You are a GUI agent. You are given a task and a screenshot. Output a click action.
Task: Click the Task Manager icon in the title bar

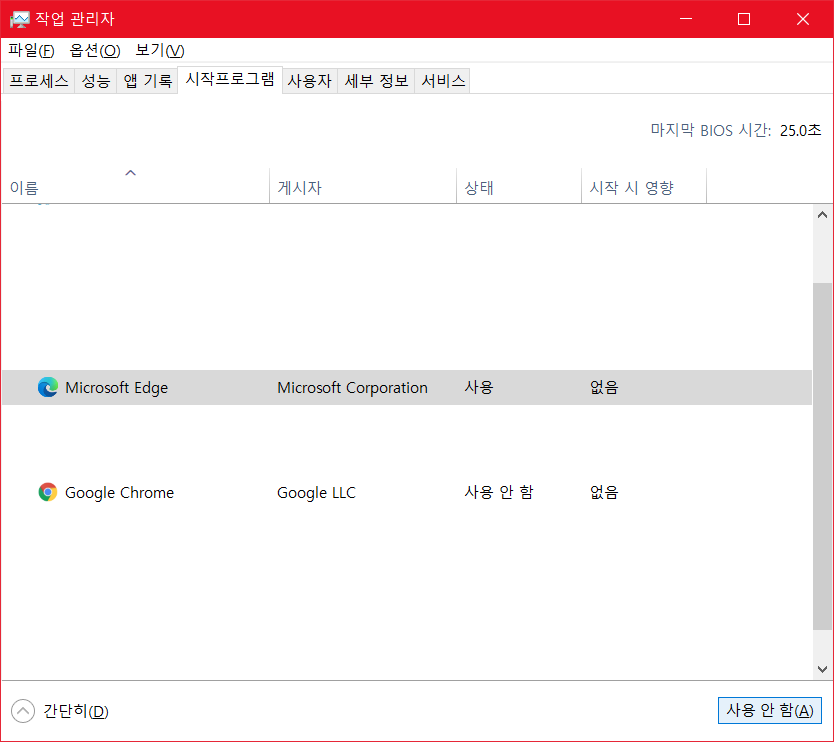point(20,19)
